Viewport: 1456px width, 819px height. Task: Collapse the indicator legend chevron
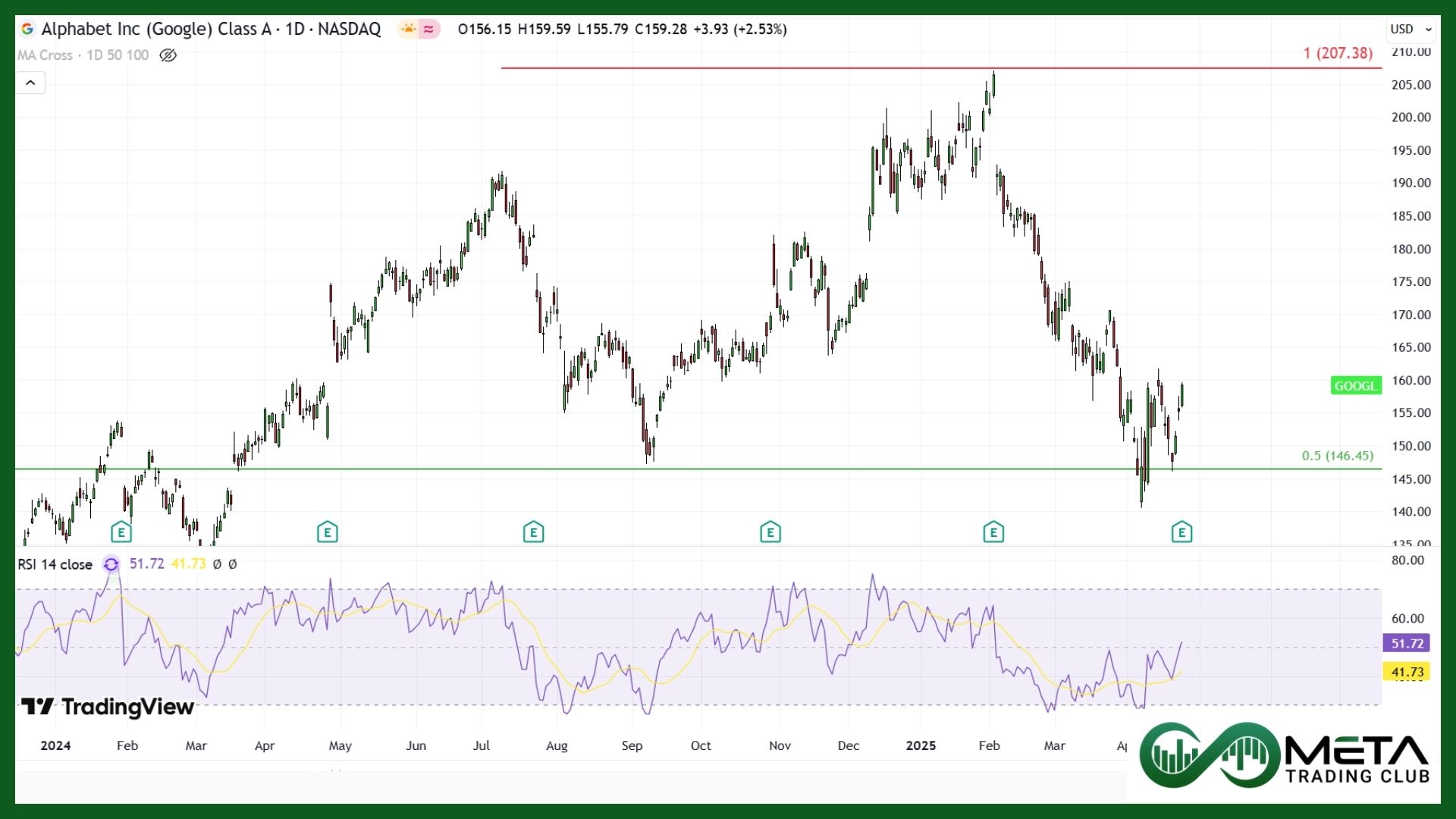[30, 83]
